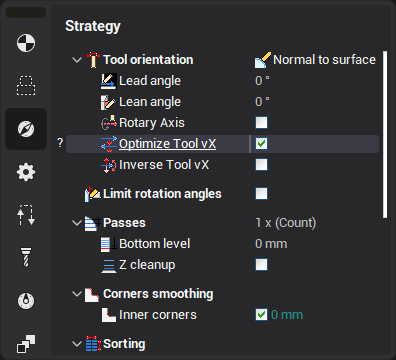Open help question mark for Optimize Tool vX
The width and height of the screenshot is (396, 360).
60,143
